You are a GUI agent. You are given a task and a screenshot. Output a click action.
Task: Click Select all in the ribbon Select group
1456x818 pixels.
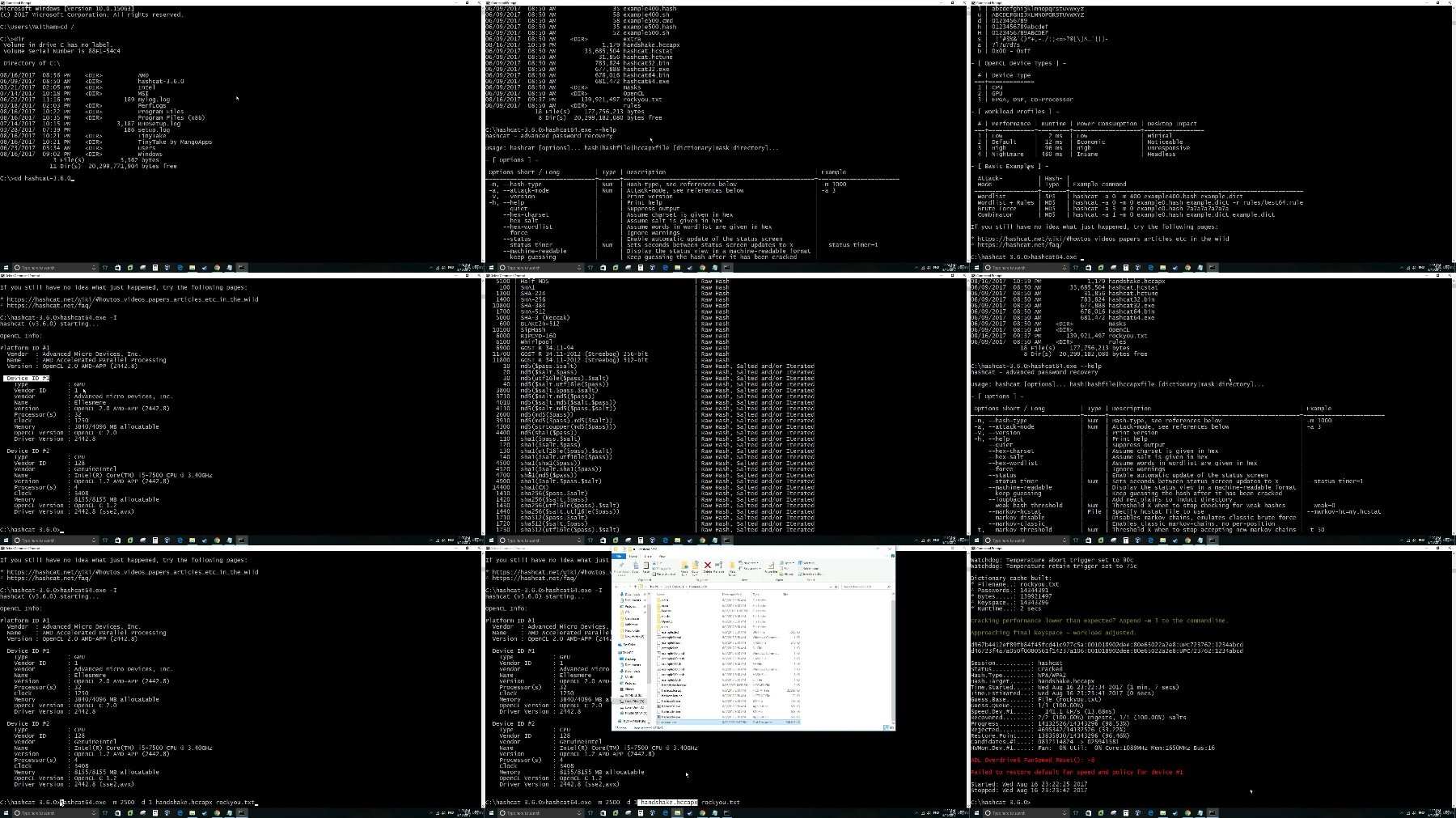(806, 563)
